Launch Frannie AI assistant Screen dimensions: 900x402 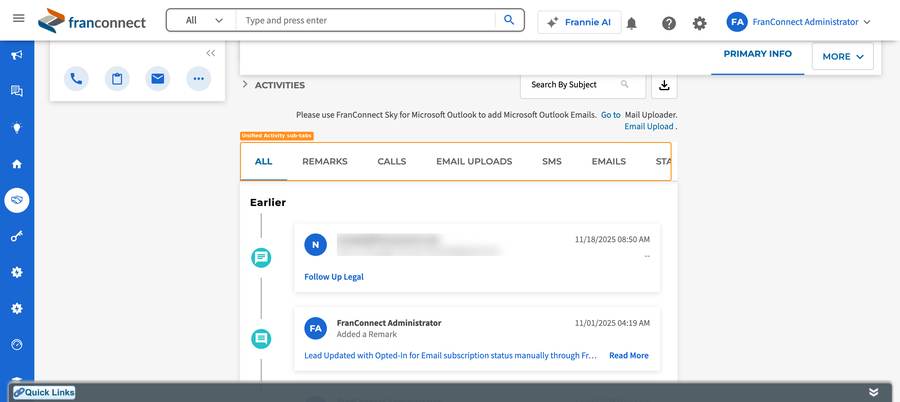tap(579, 22)
